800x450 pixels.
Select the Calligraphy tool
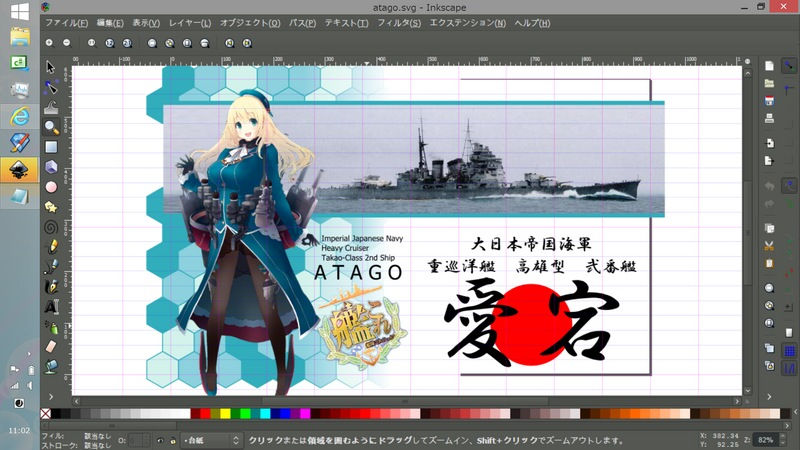pos(52,287)
